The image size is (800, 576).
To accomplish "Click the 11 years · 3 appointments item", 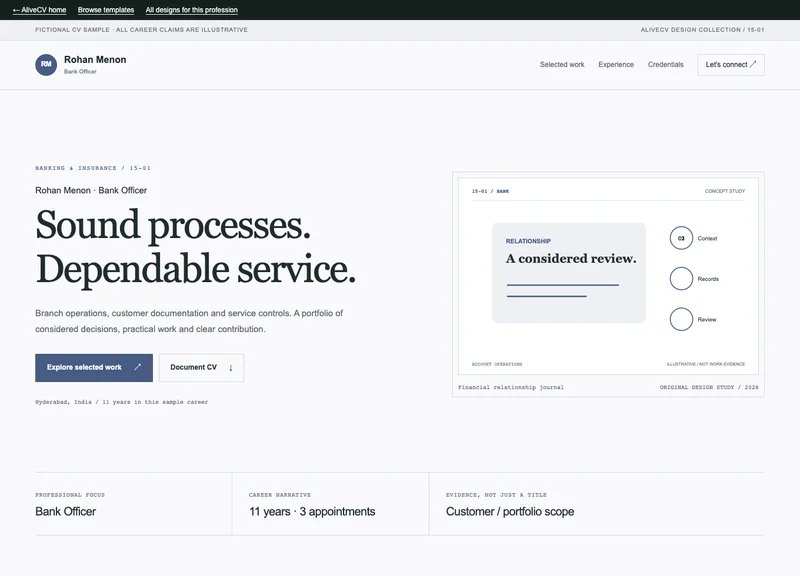I will click(312, 511).
